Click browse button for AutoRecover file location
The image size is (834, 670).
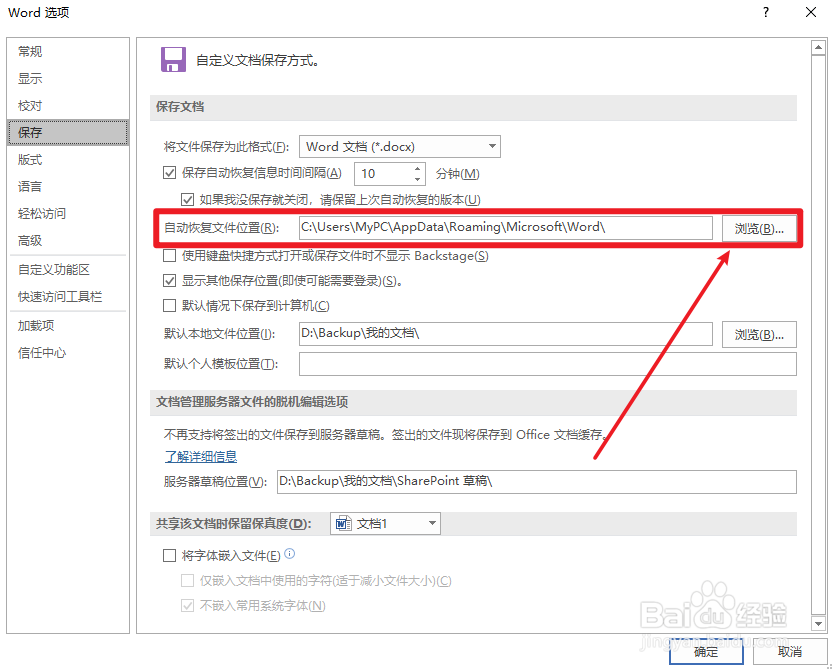pyautogui.click(x=759, y=228)
